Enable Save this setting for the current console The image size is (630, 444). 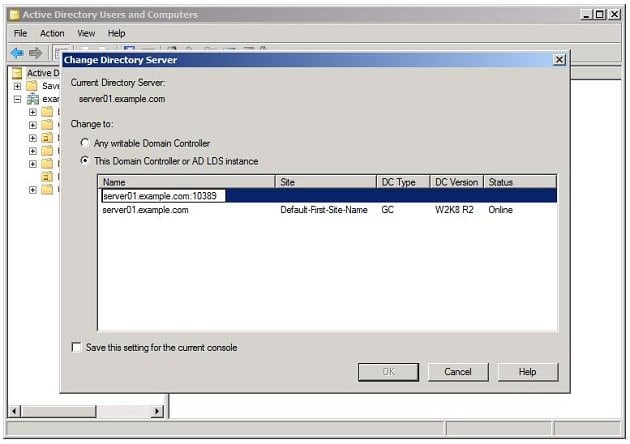tap(76, 347)
